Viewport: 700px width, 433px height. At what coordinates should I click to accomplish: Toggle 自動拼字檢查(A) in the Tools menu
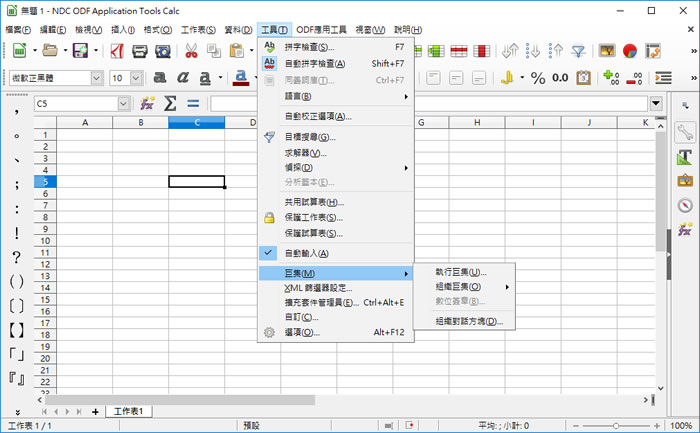[336, 64]
